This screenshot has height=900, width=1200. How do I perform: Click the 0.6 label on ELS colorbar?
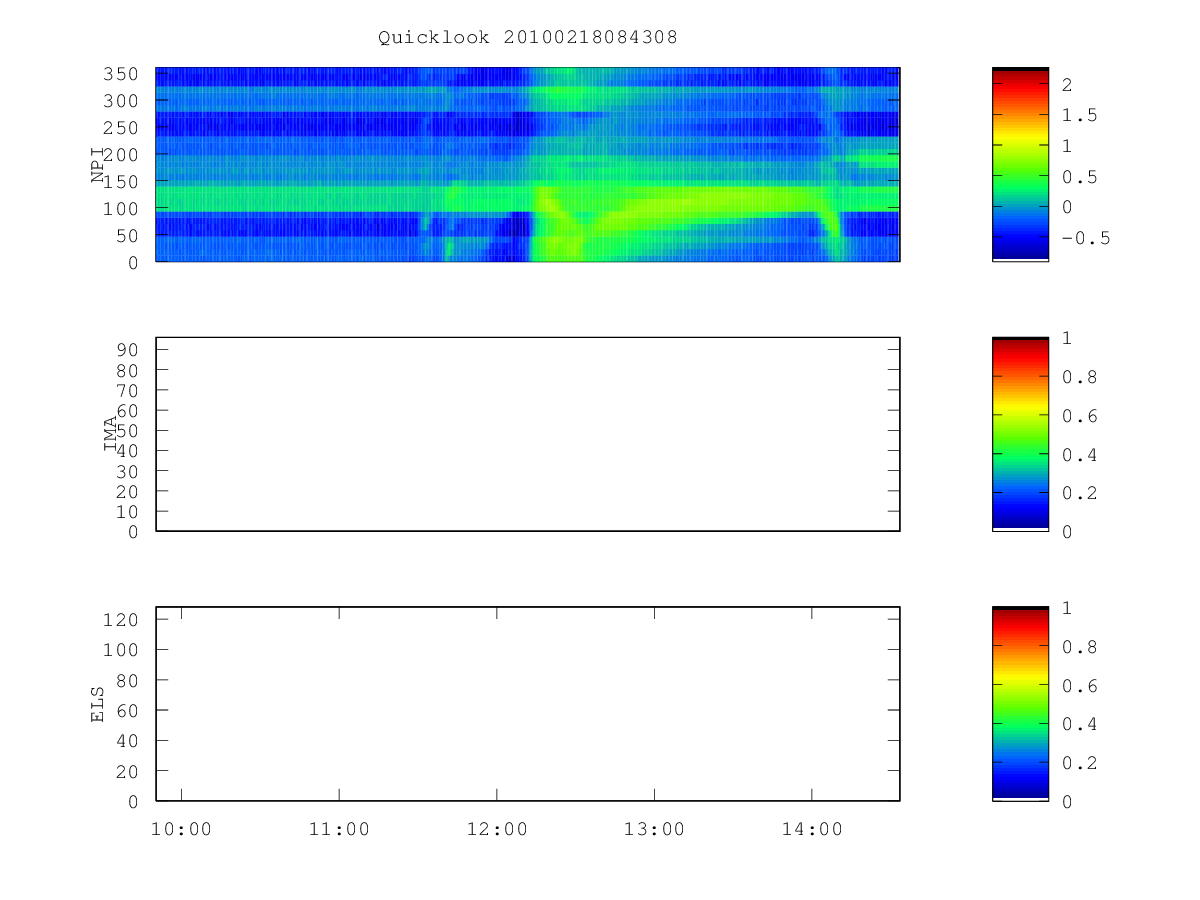1078,685
